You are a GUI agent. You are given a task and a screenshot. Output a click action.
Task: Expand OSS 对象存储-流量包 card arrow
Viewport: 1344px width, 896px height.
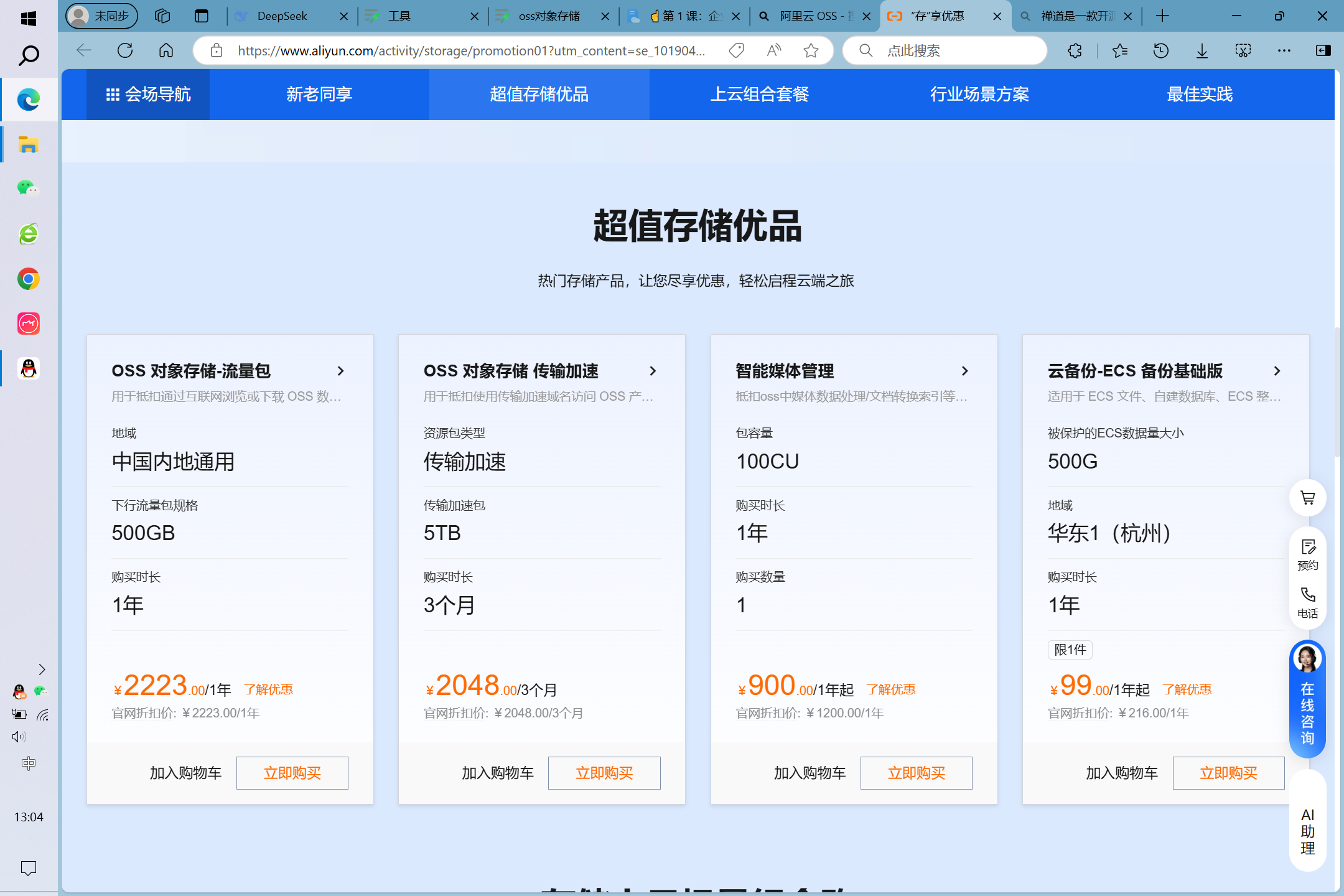340,371
